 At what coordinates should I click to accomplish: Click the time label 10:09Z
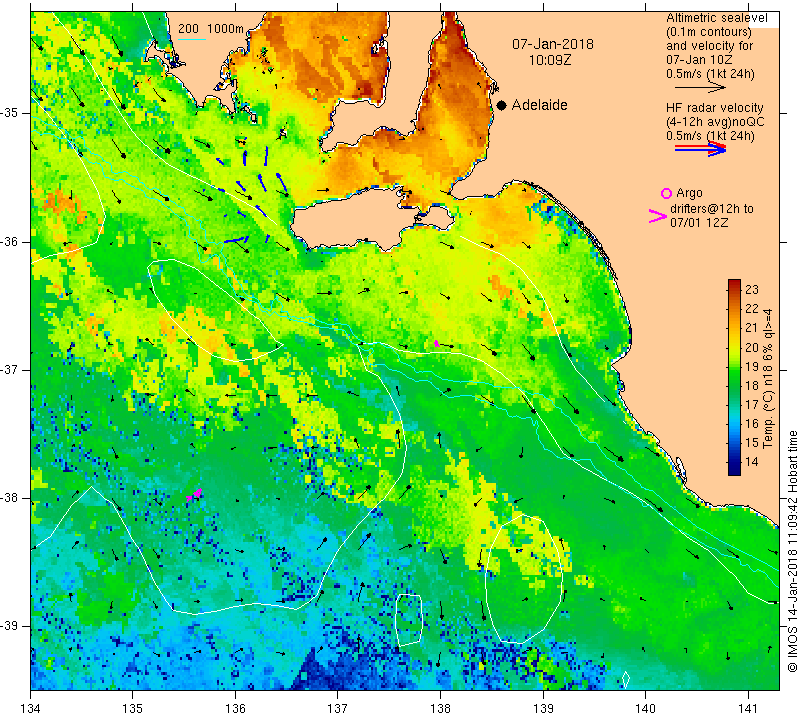pos(549,60)
